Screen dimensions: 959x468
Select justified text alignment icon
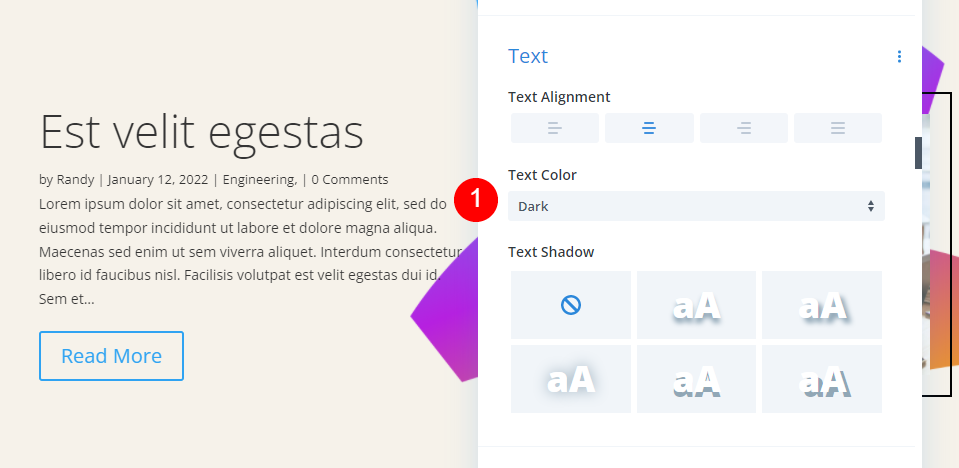click(x=838, y=128)
